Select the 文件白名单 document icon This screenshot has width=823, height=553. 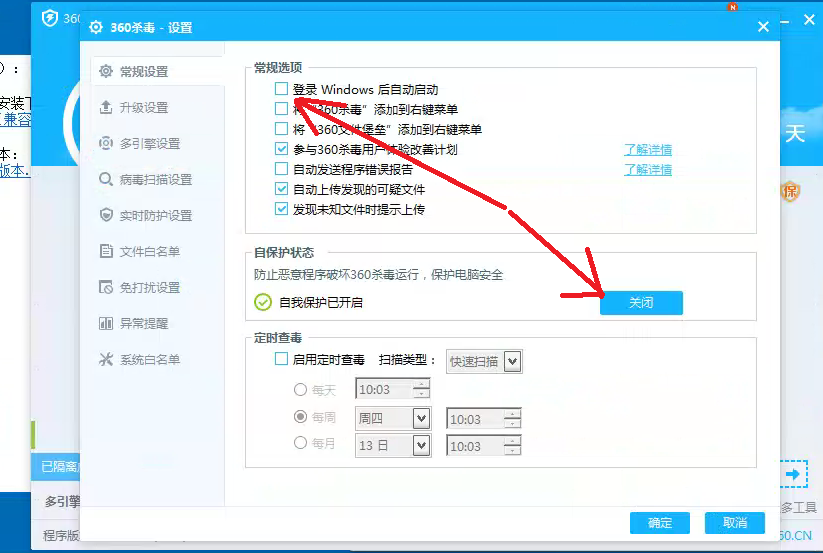(106, 251)
